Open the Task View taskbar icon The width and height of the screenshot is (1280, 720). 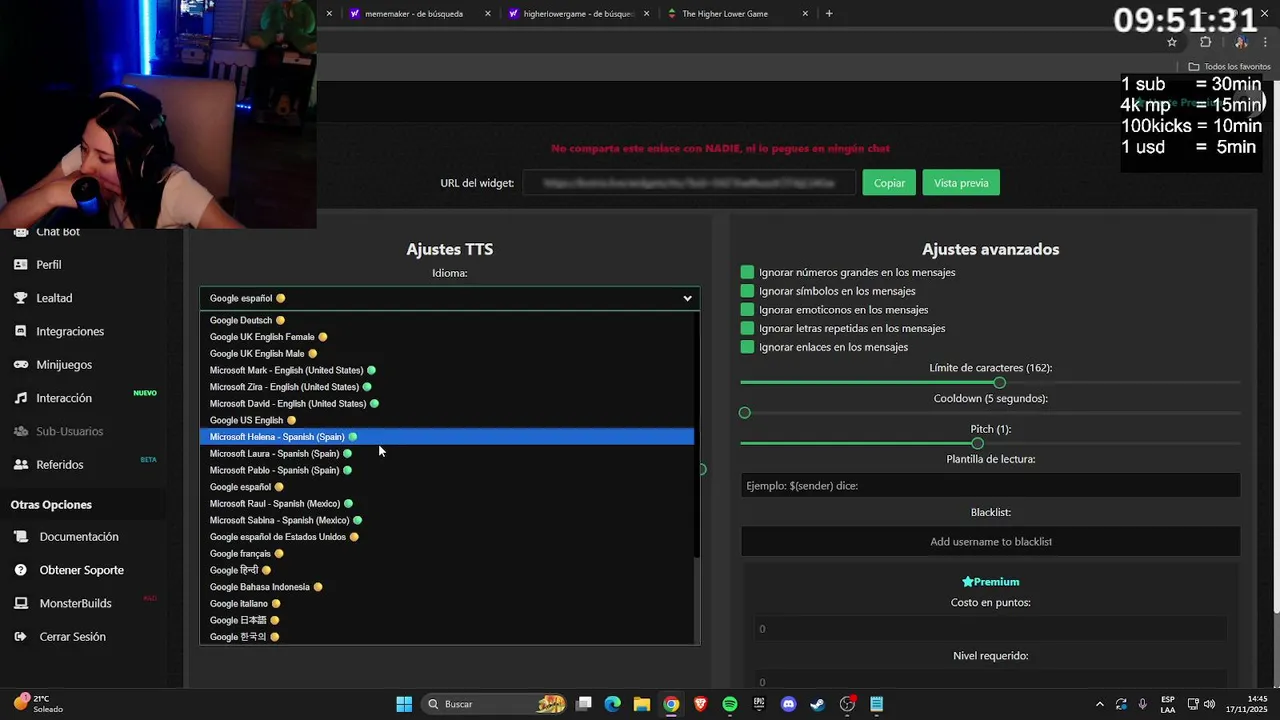coord(584,704)
